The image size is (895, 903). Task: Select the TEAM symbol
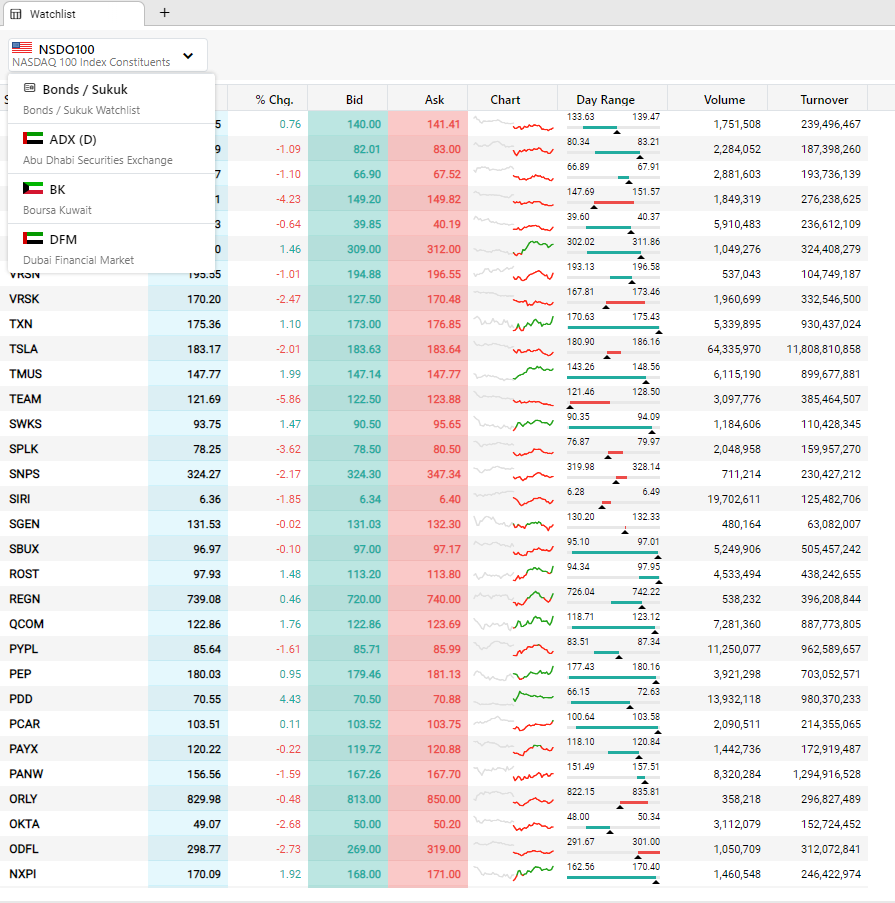point(25,399)
